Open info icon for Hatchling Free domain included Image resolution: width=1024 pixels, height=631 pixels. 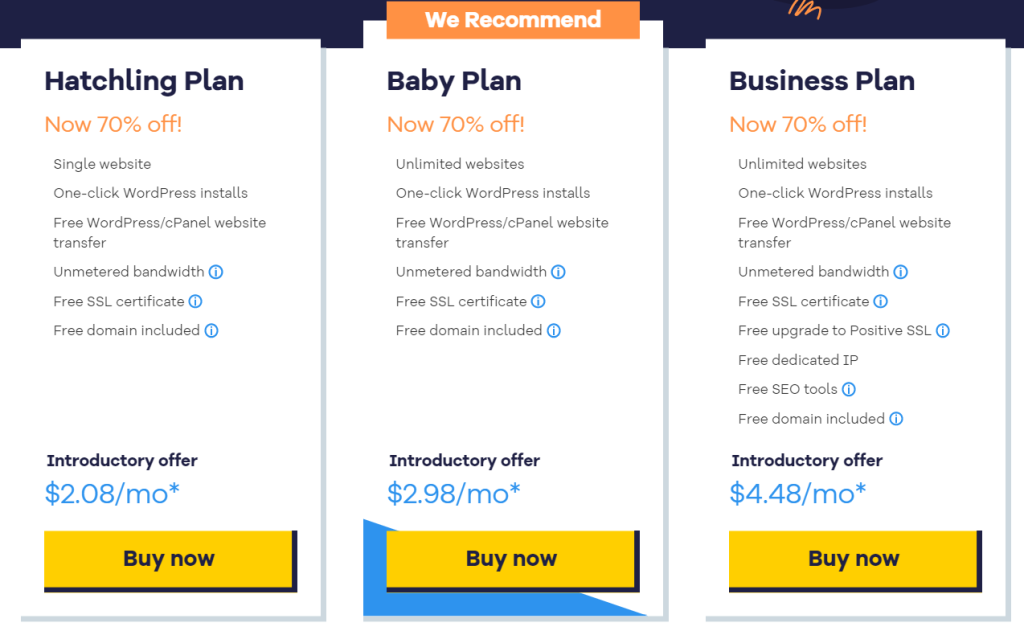[x=212, y=331]
